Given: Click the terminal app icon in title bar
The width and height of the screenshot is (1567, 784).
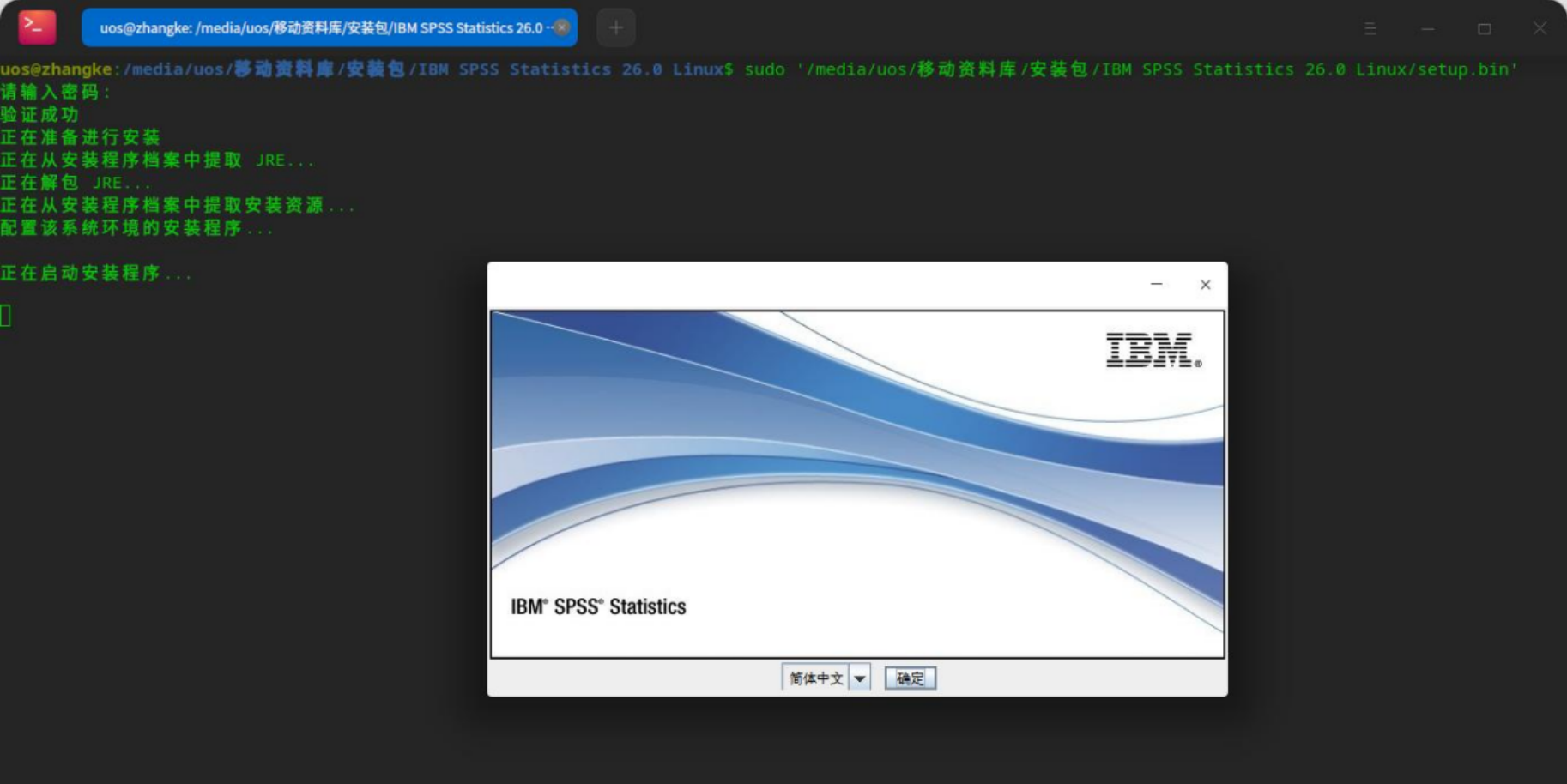Looking at the screenshot, I should coord(37,27).
